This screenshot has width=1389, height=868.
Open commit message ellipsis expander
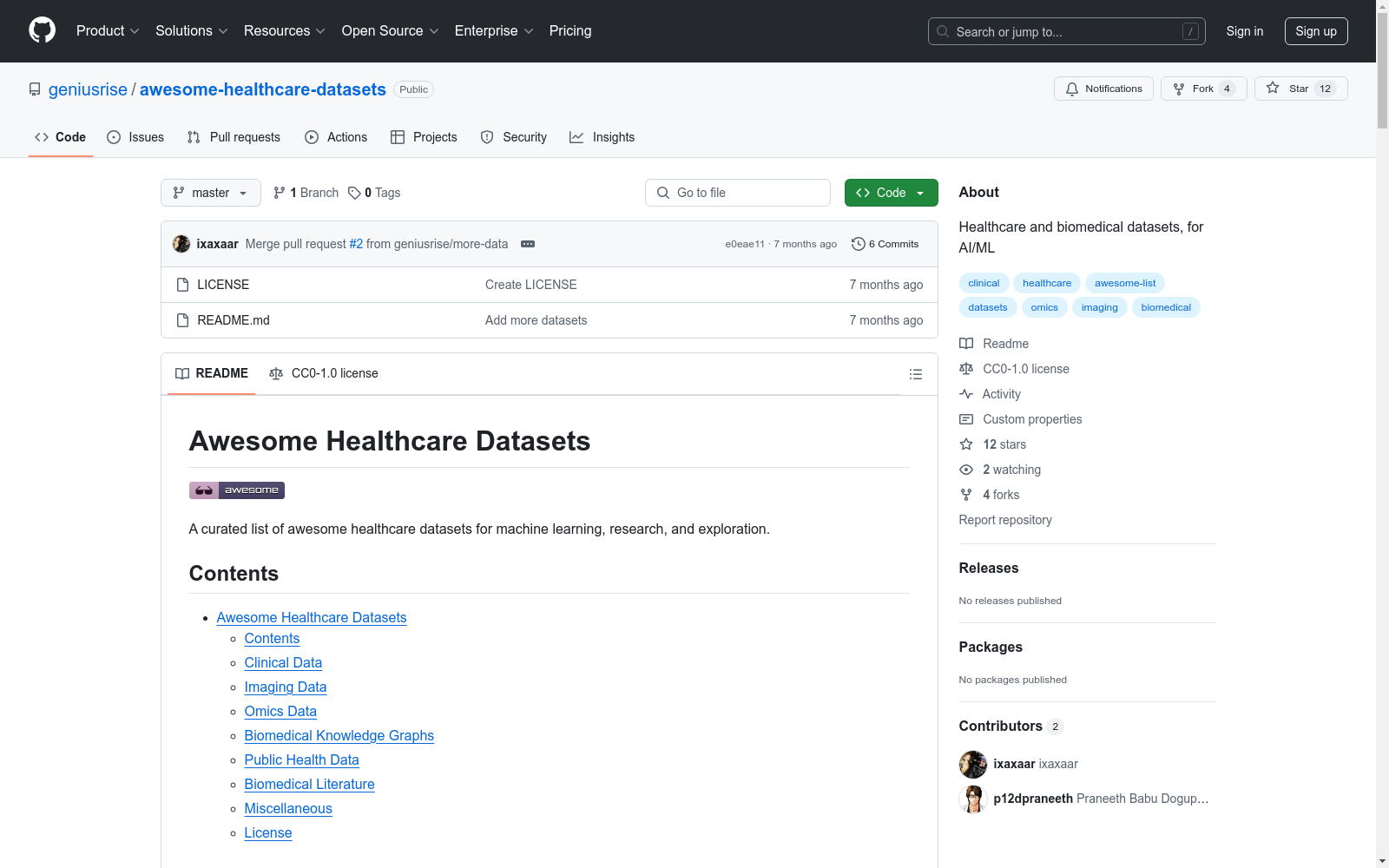(528, 244)
